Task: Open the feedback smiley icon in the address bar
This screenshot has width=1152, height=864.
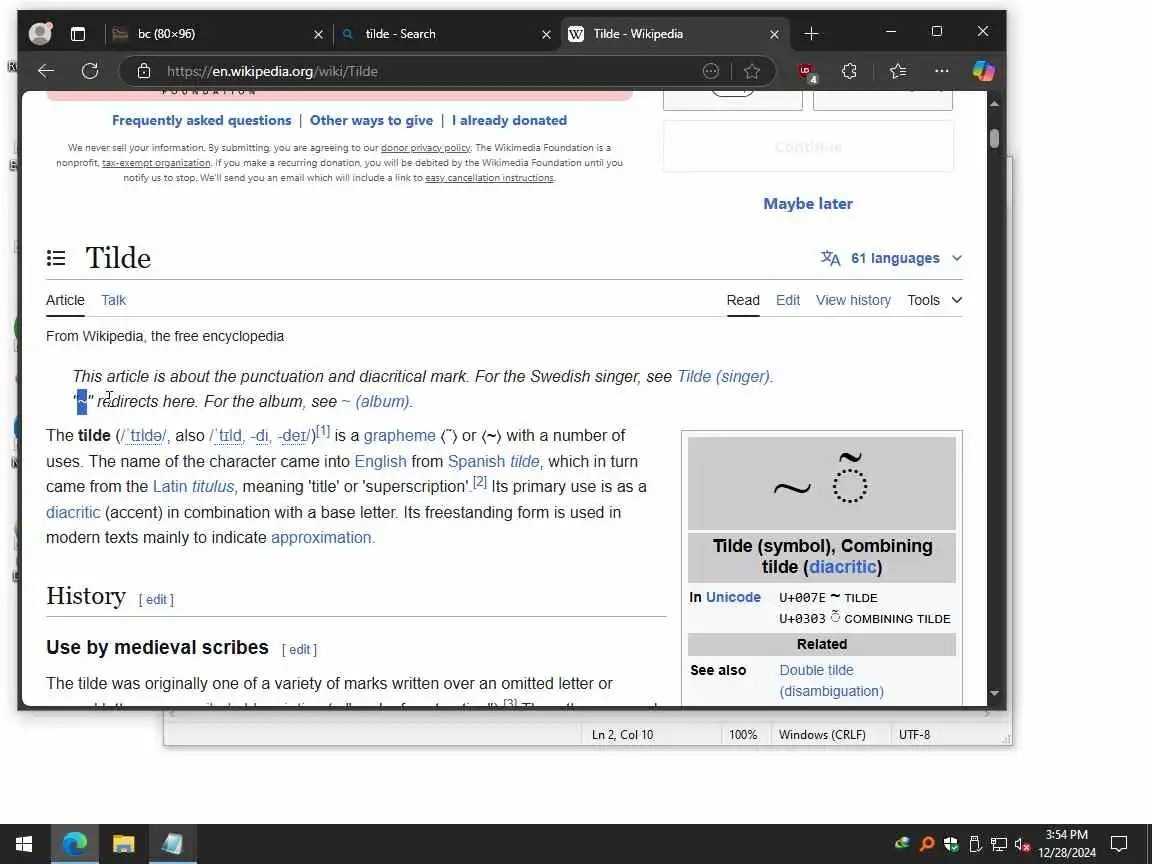Action: click(710, 71)
